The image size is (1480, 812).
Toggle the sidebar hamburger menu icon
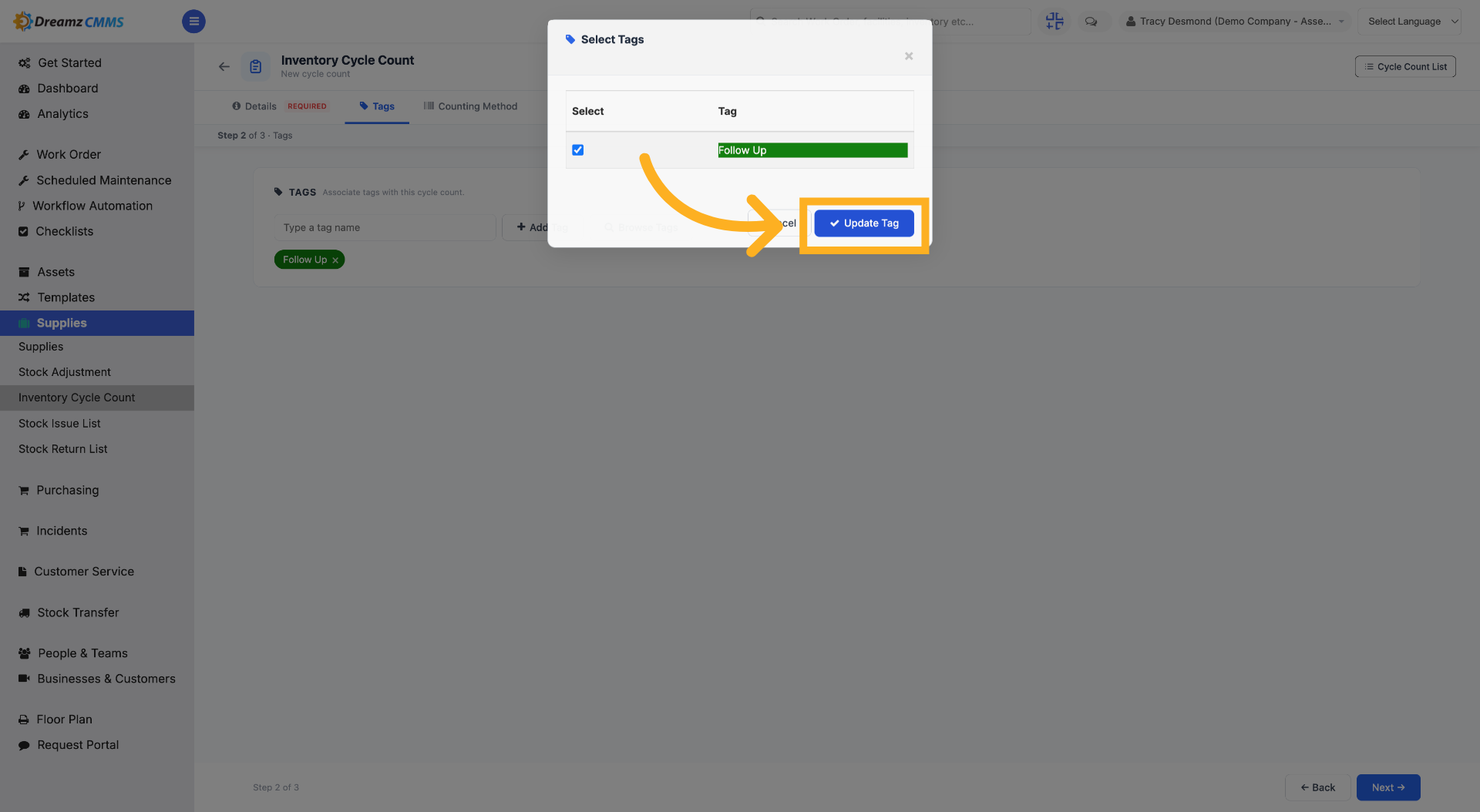click(193, 22)
